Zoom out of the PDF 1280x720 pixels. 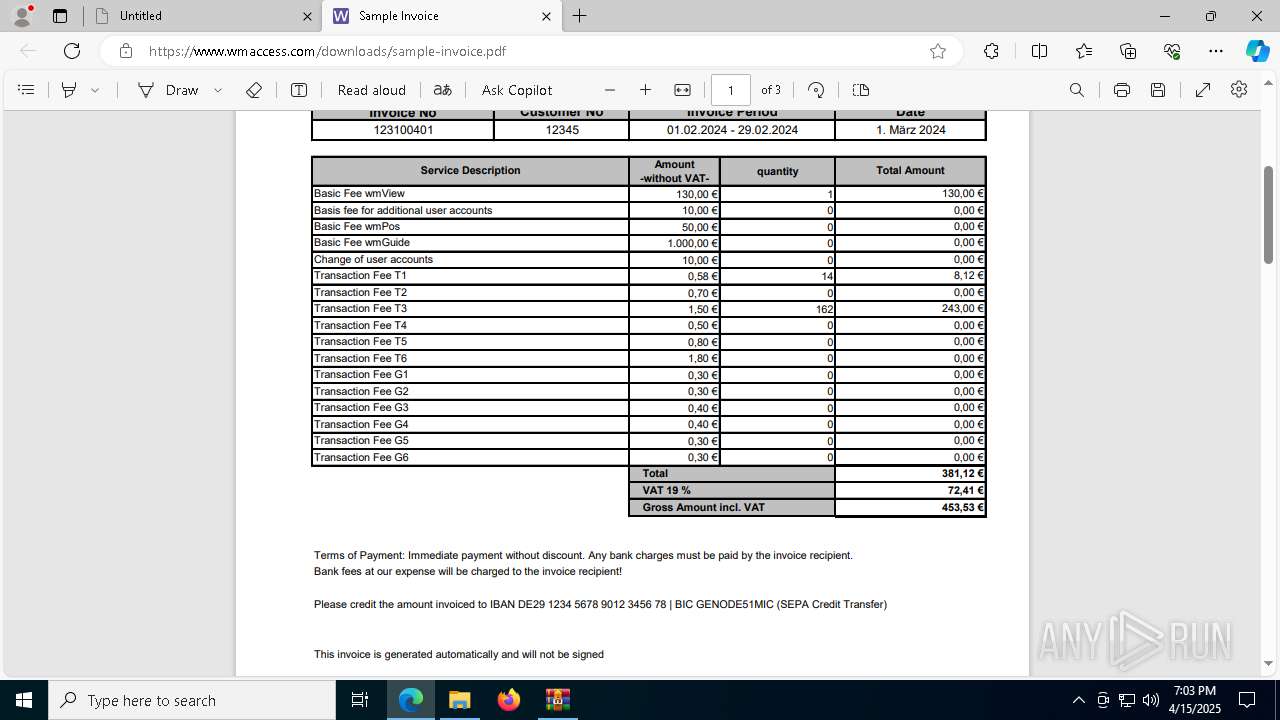(x=610, y=90)
